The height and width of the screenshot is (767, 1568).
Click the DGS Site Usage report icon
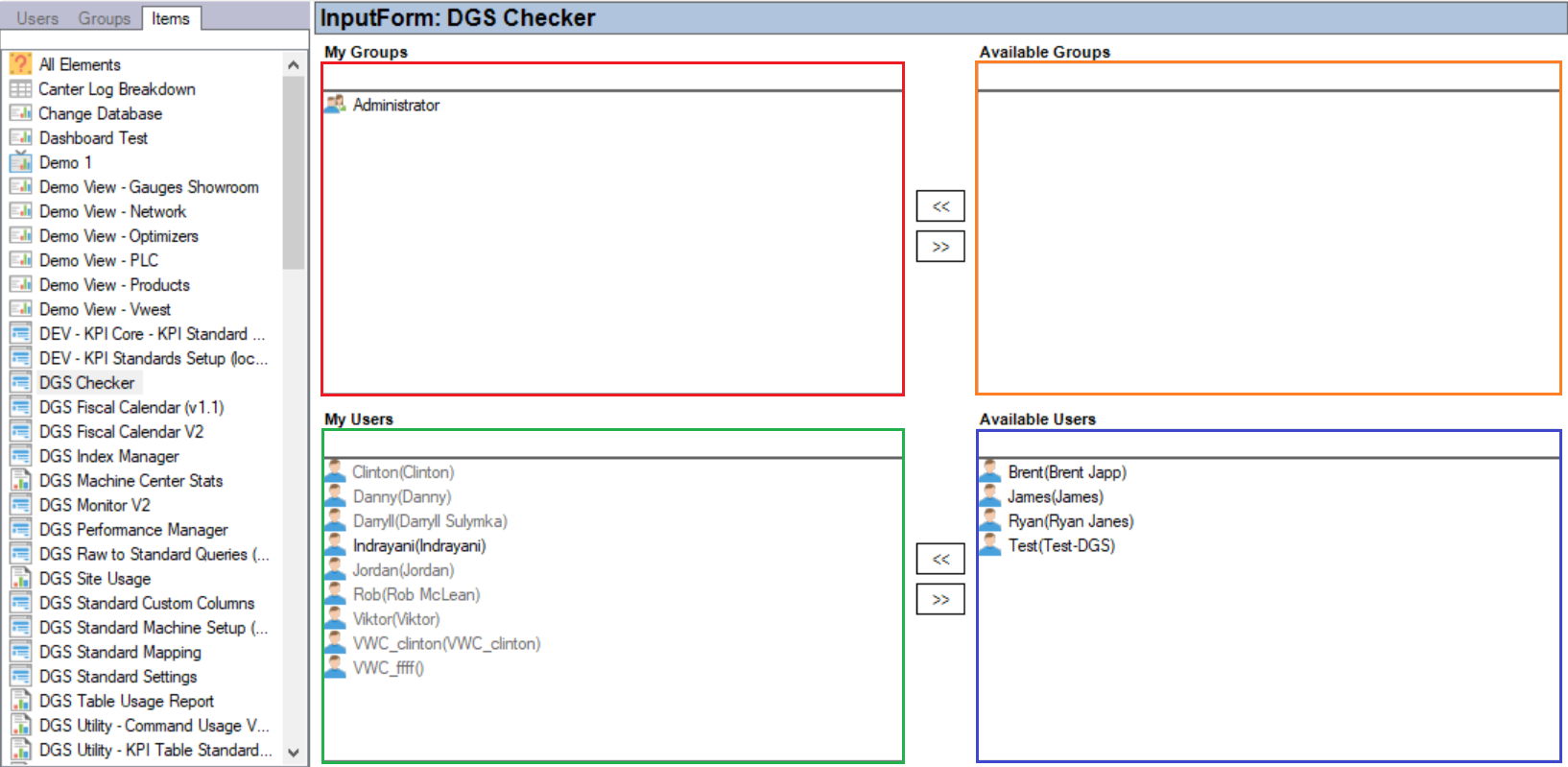(20, 579)
